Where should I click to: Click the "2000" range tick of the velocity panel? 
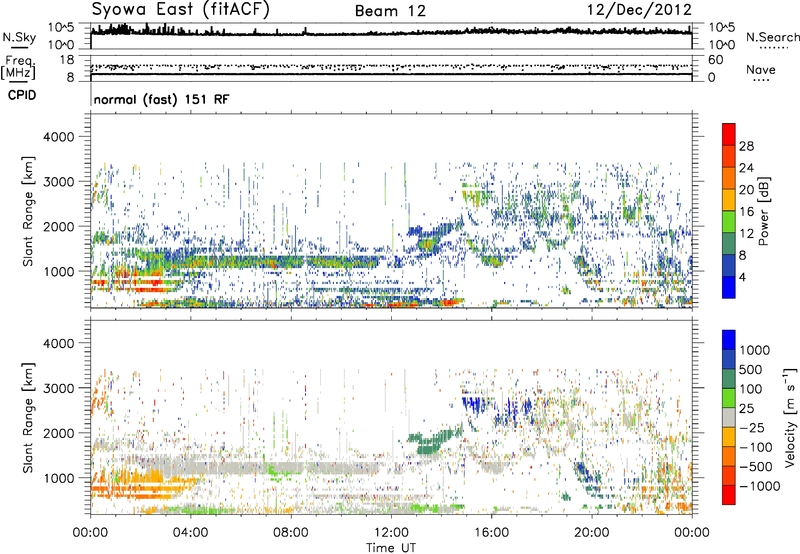coord(58,434)
